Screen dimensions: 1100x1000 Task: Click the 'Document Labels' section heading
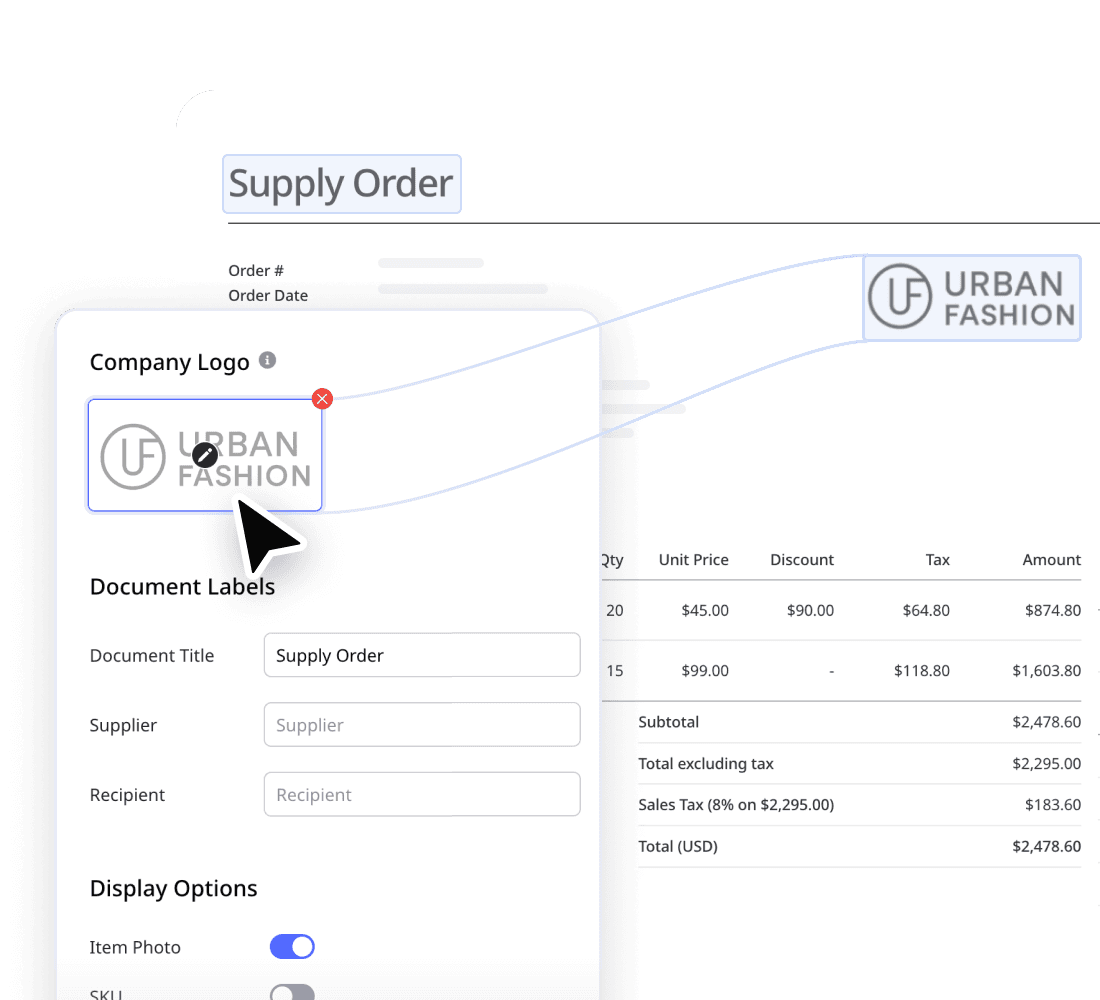click(182, 587)
